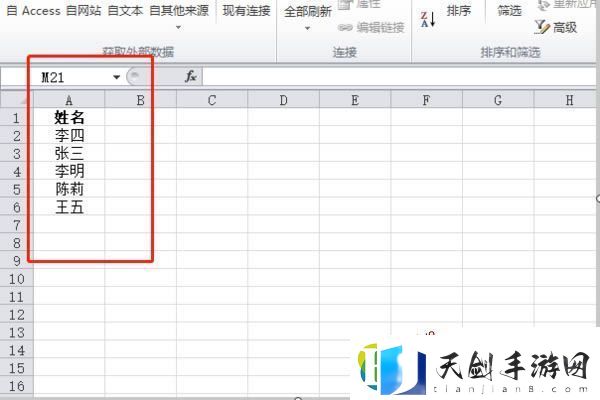This screenshot has height=400, width=600.
Task: Expand the 全部刷新 dropdown arrow
Action: (x=307, y=28)
